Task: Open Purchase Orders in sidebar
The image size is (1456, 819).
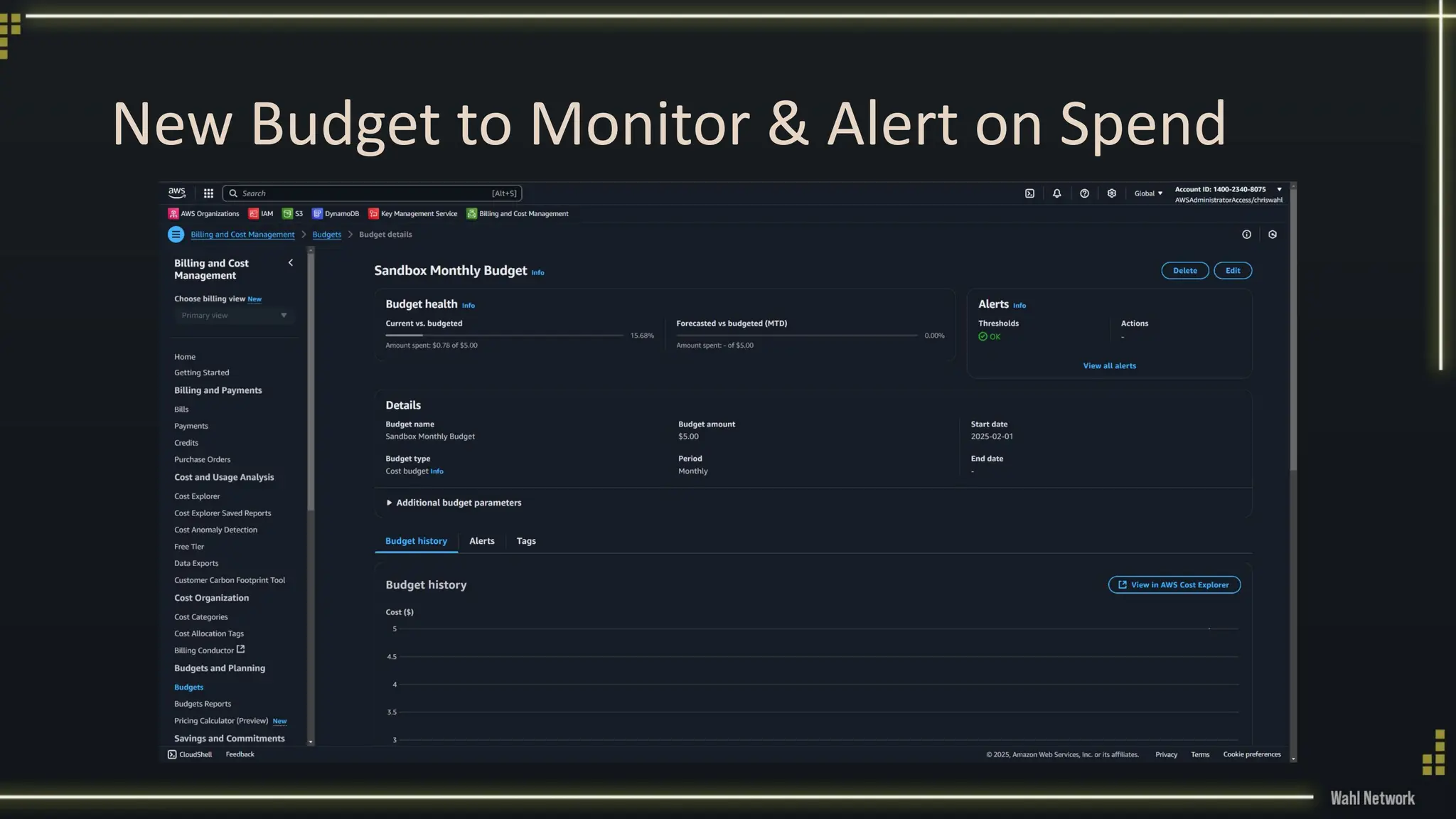Action: tap(203, 459)
